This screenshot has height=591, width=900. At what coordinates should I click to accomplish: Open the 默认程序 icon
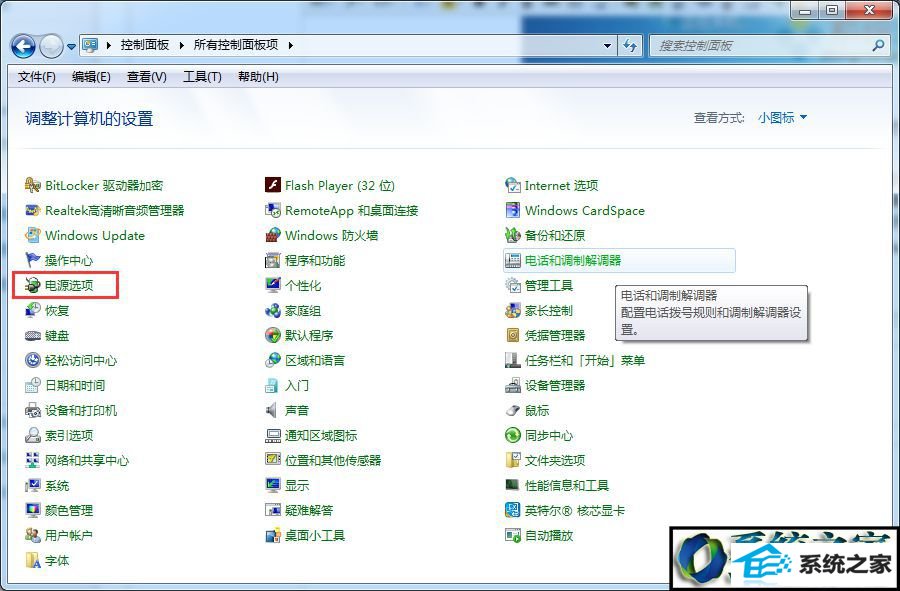[x=273, y=336]
